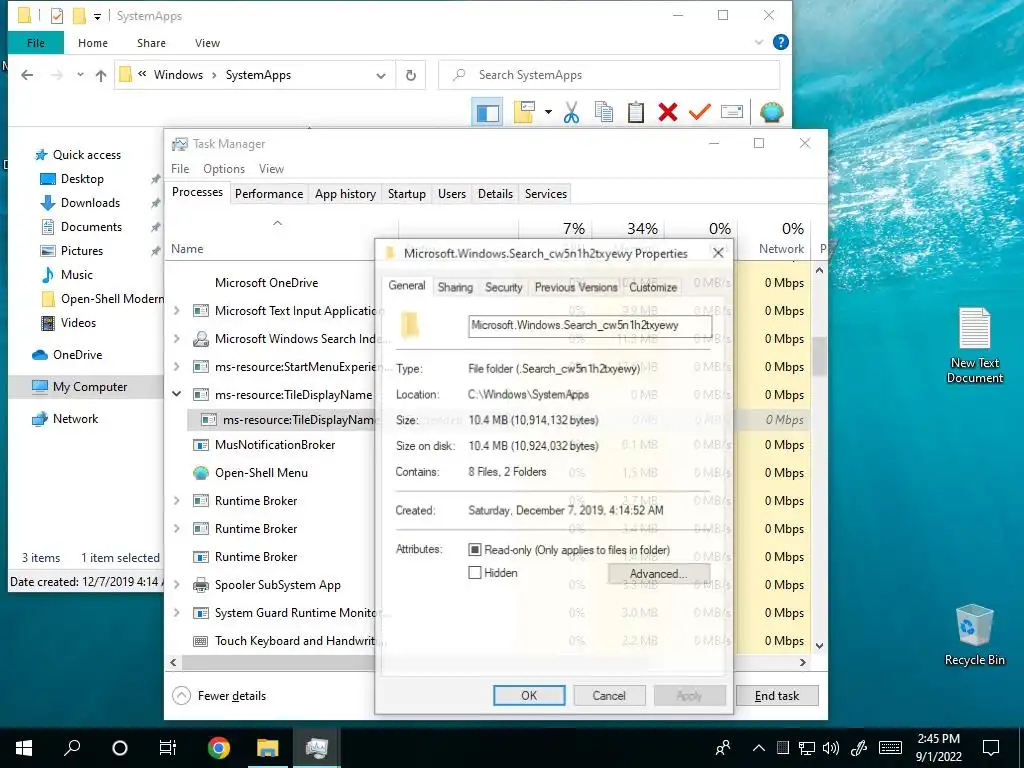
Task: Expand ms-resource:StartMenuExperience process group
Action: click(x=176, y=367)
